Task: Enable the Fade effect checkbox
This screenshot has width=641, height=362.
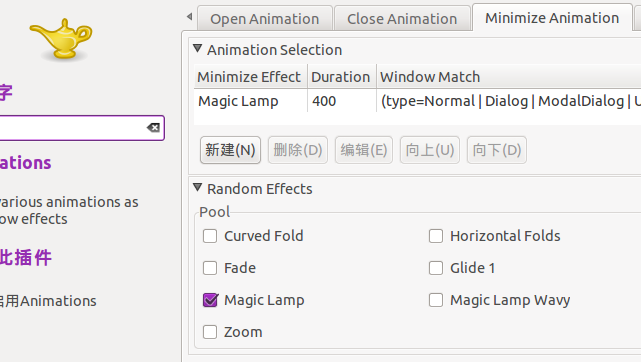Action: tap(210, 268)
